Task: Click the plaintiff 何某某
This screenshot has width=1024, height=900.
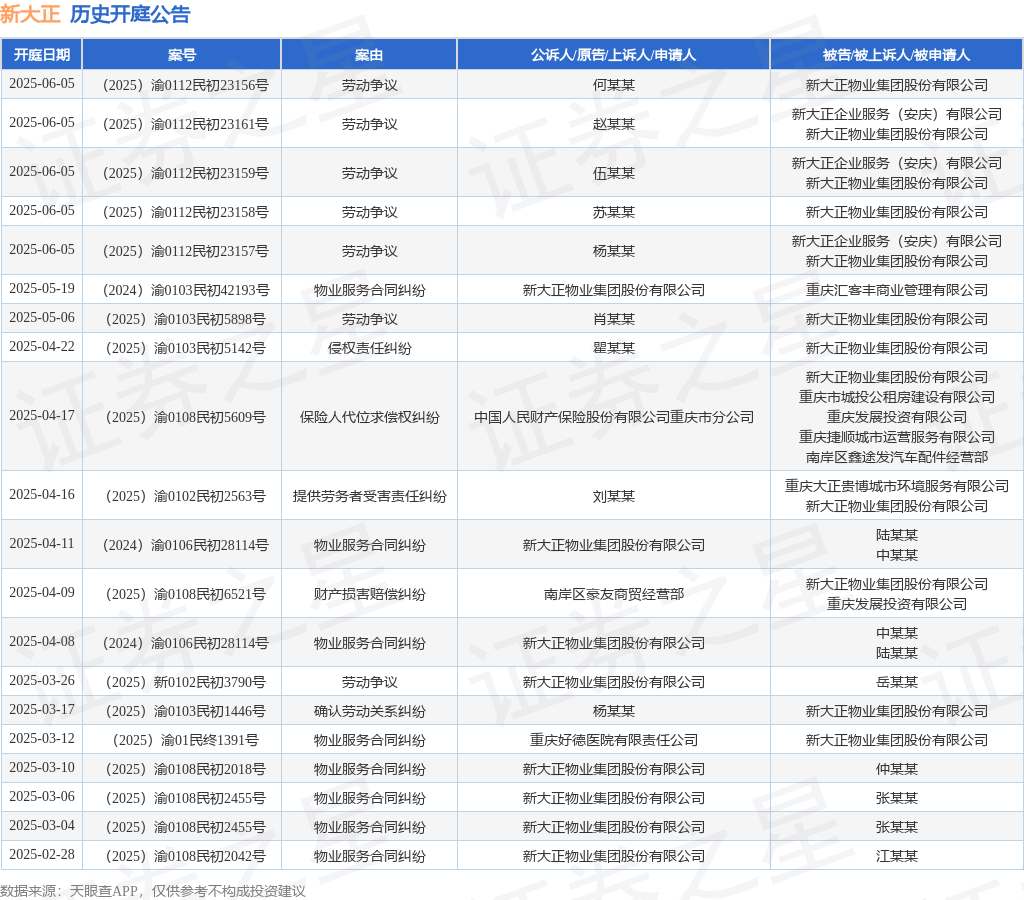Action: click(613, 85)
